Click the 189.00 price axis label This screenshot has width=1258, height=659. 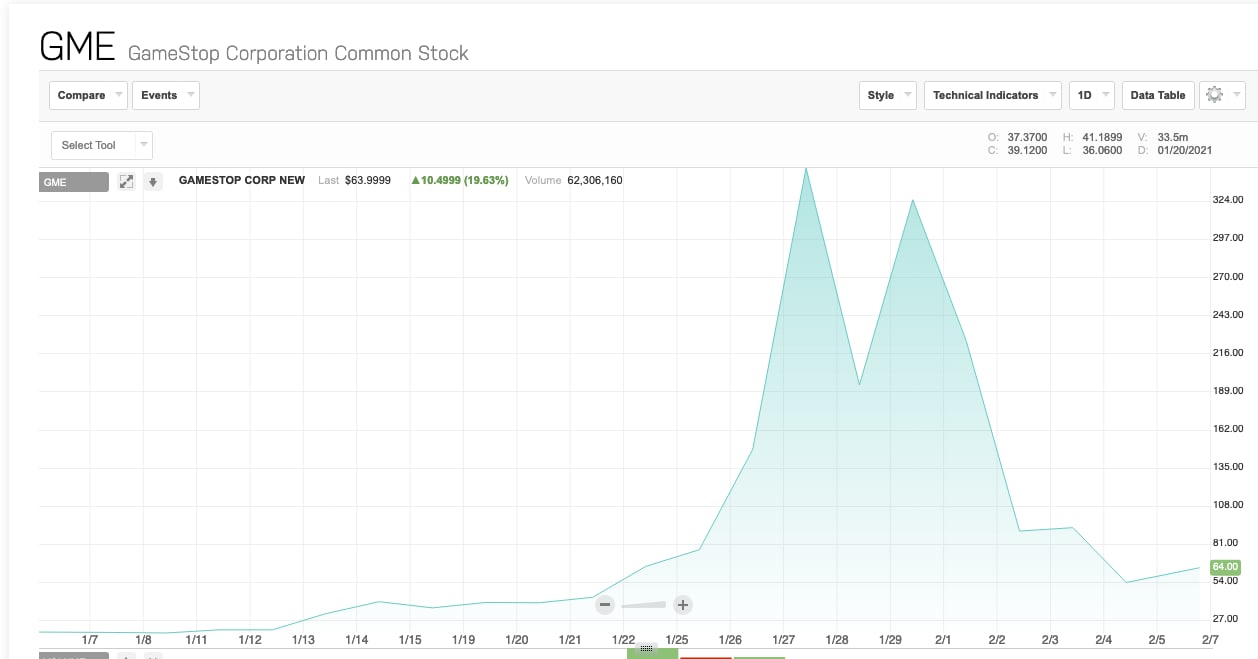coord(1227,391)
